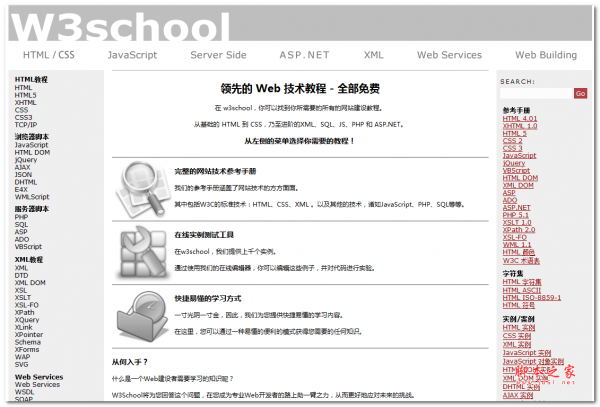
Task: Click the red Go search button
Action: pos(580,93)
